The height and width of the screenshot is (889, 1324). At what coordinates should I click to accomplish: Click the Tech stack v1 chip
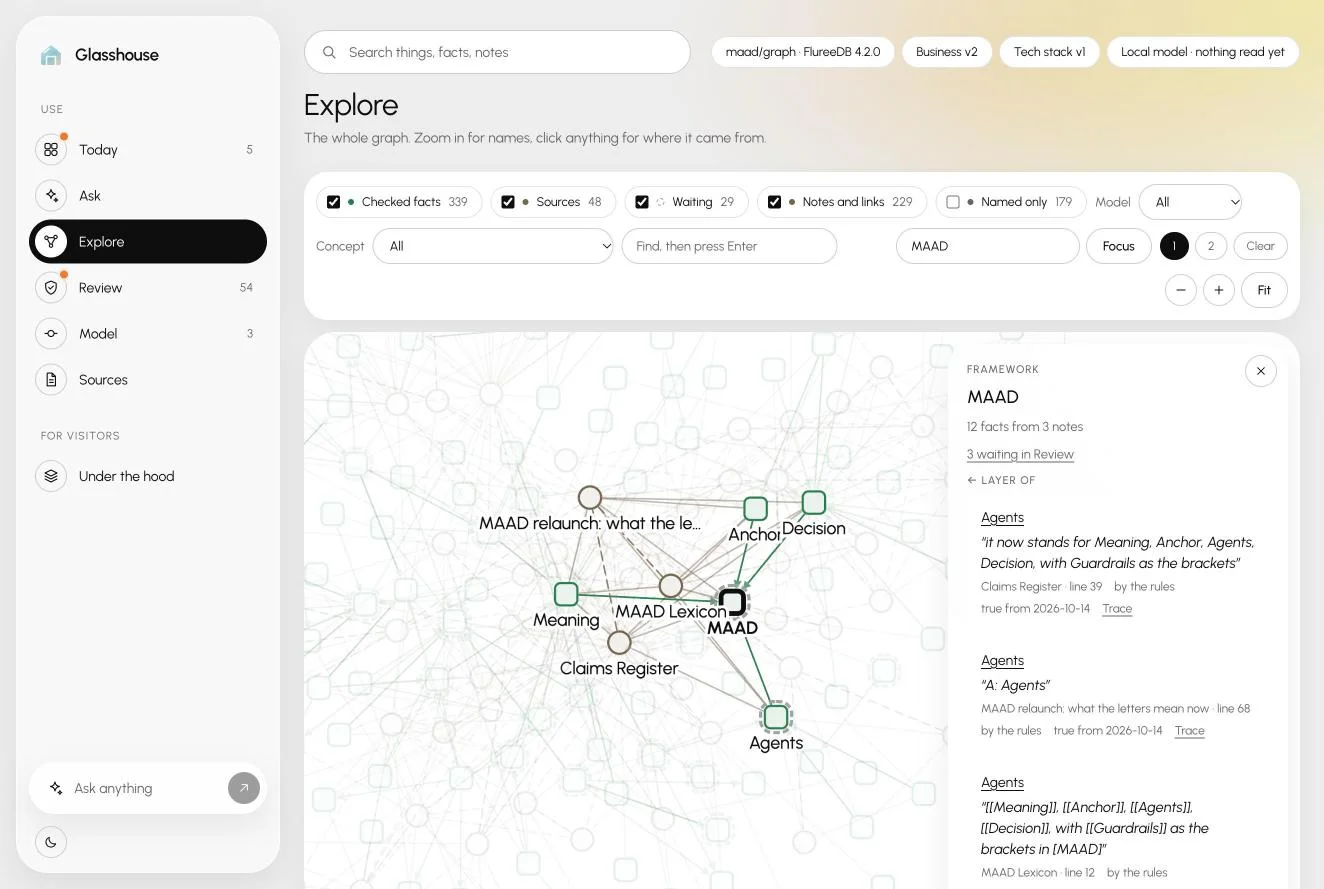pos(1049,52)
